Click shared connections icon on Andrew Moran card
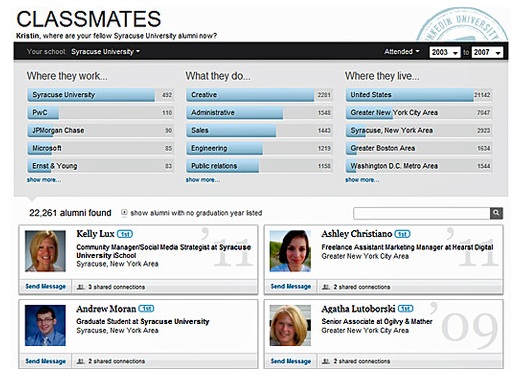 tap(80, 361)
